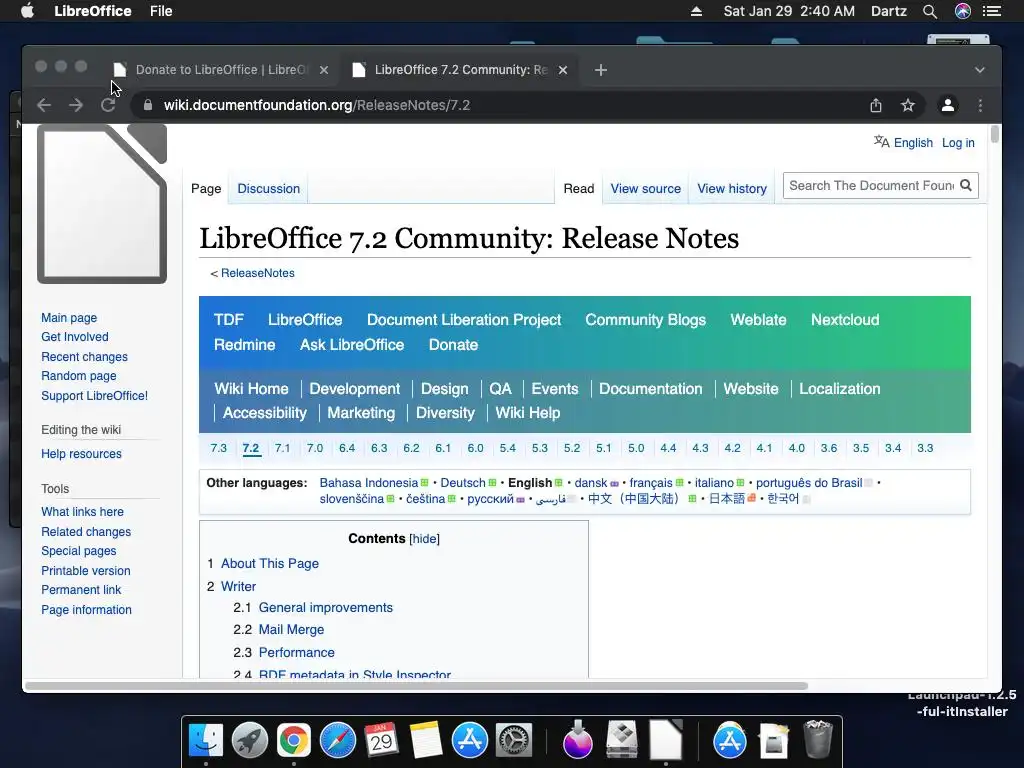Click the lock icon in the address bar
Image resolution: width=1024 pixels, height=768 pixels.
148,105
